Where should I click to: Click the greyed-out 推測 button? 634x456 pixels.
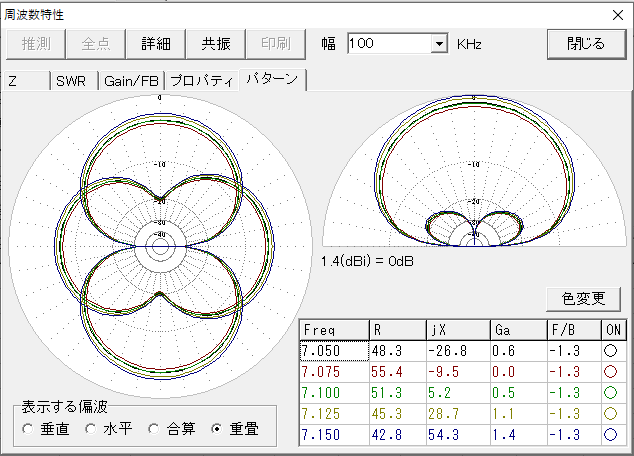(36, 44)
